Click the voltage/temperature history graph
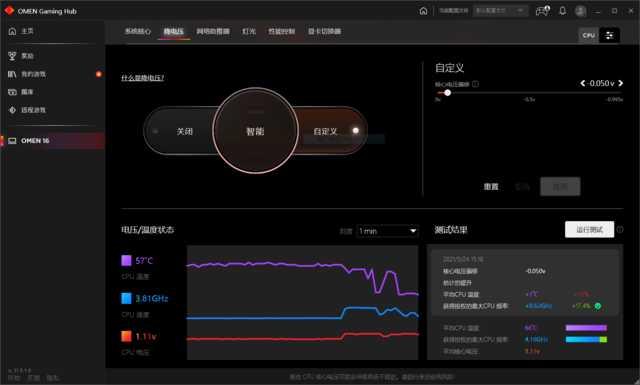The height and width of the screenshot is (385, 640). point(302,303)
